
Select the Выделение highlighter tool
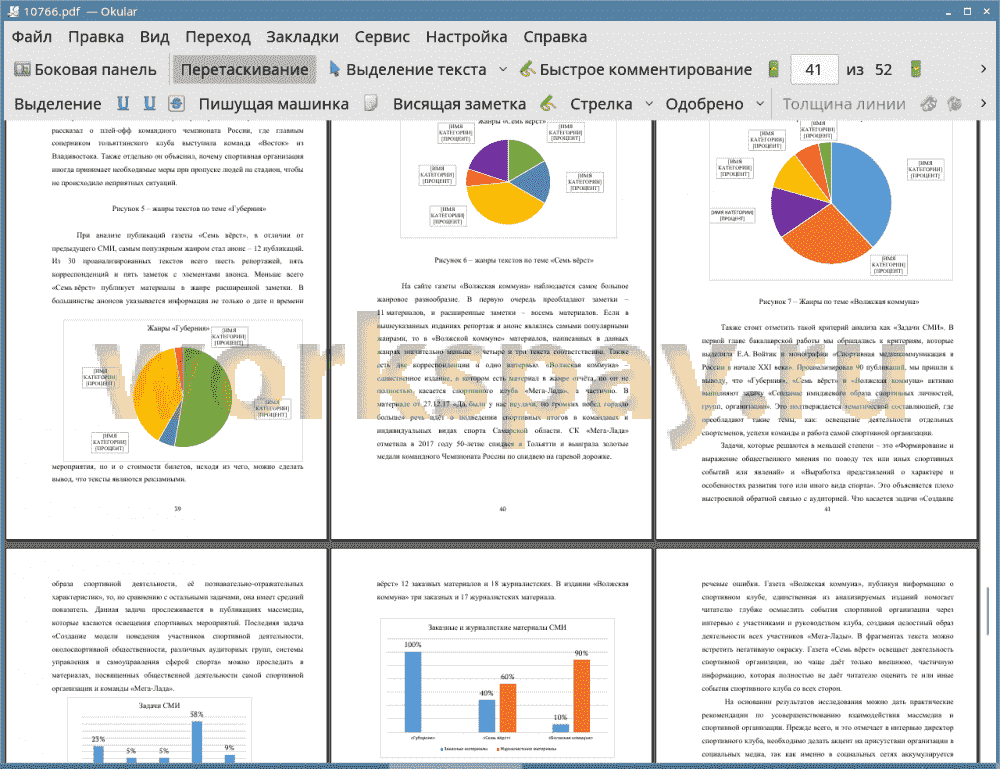pos(57,104)
